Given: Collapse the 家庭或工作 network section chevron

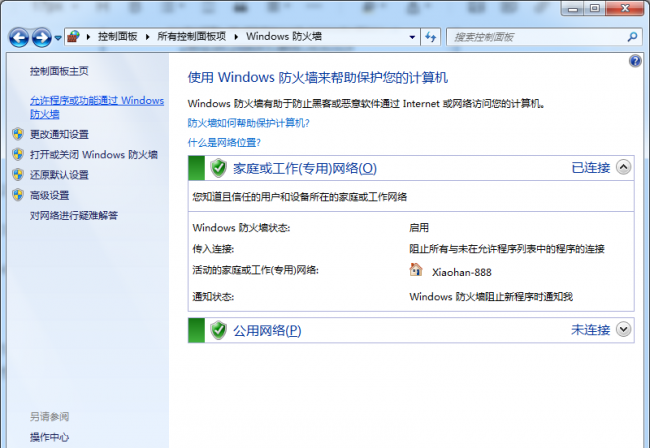Looking at the screenshot, I should (x=623, y=167).
